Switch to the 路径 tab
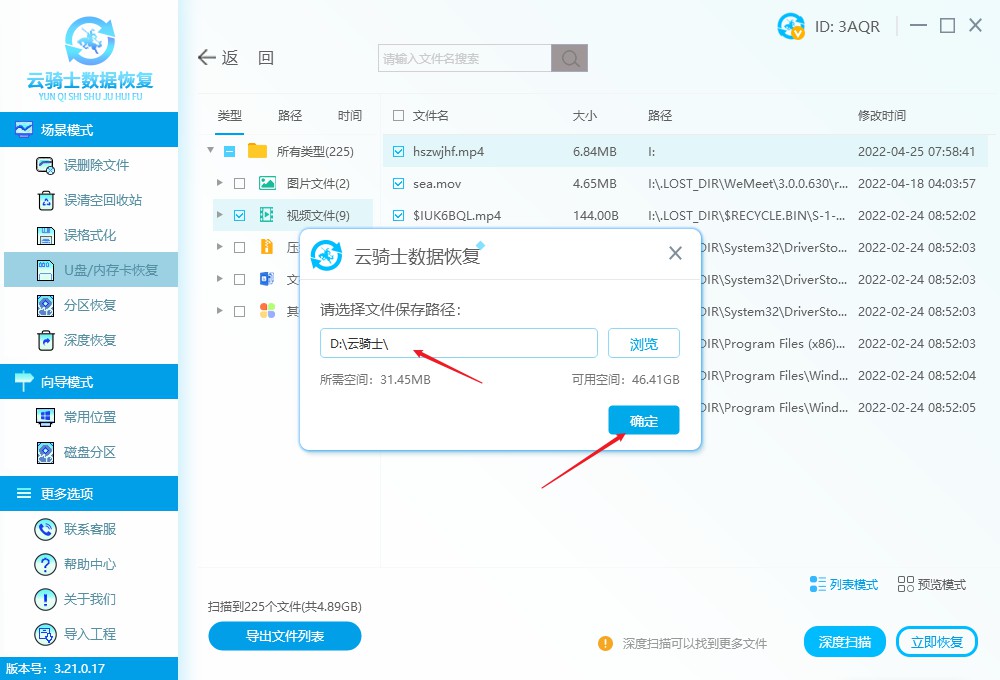Screen dimensions: 1000x680 290,115
